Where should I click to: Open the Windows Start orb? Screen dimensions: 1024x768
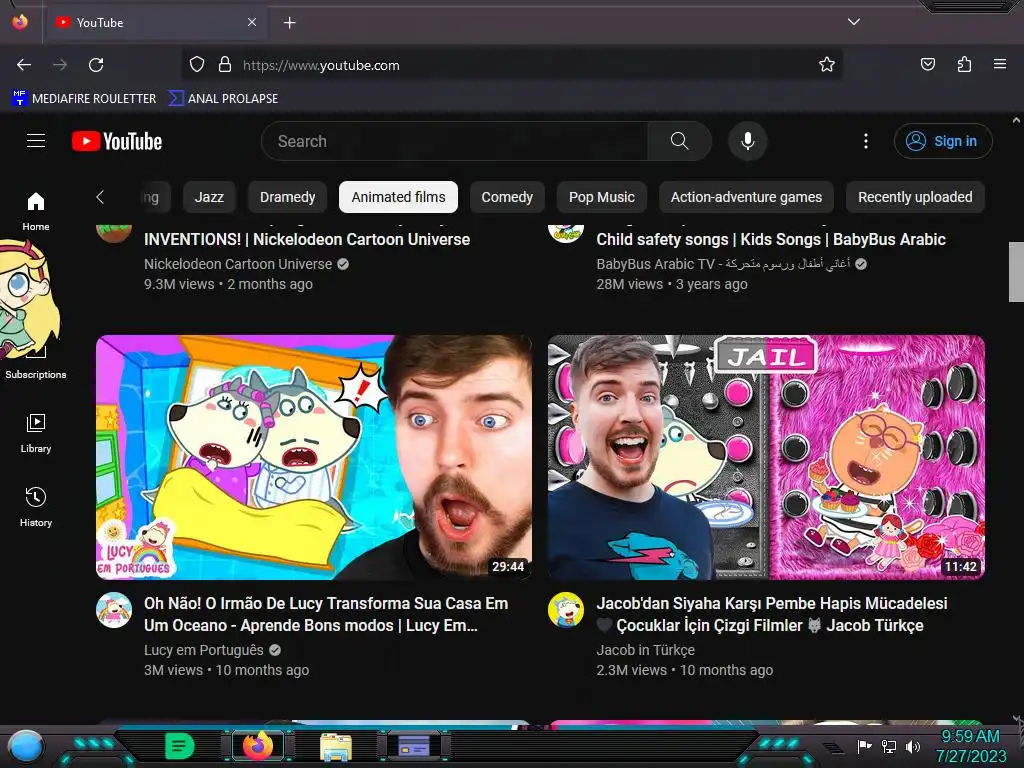(26, 746)
